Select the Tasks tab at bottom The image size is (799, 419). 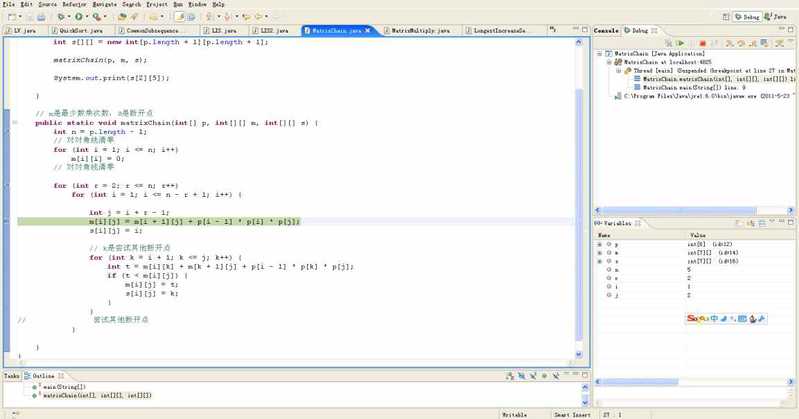(10, 376)
